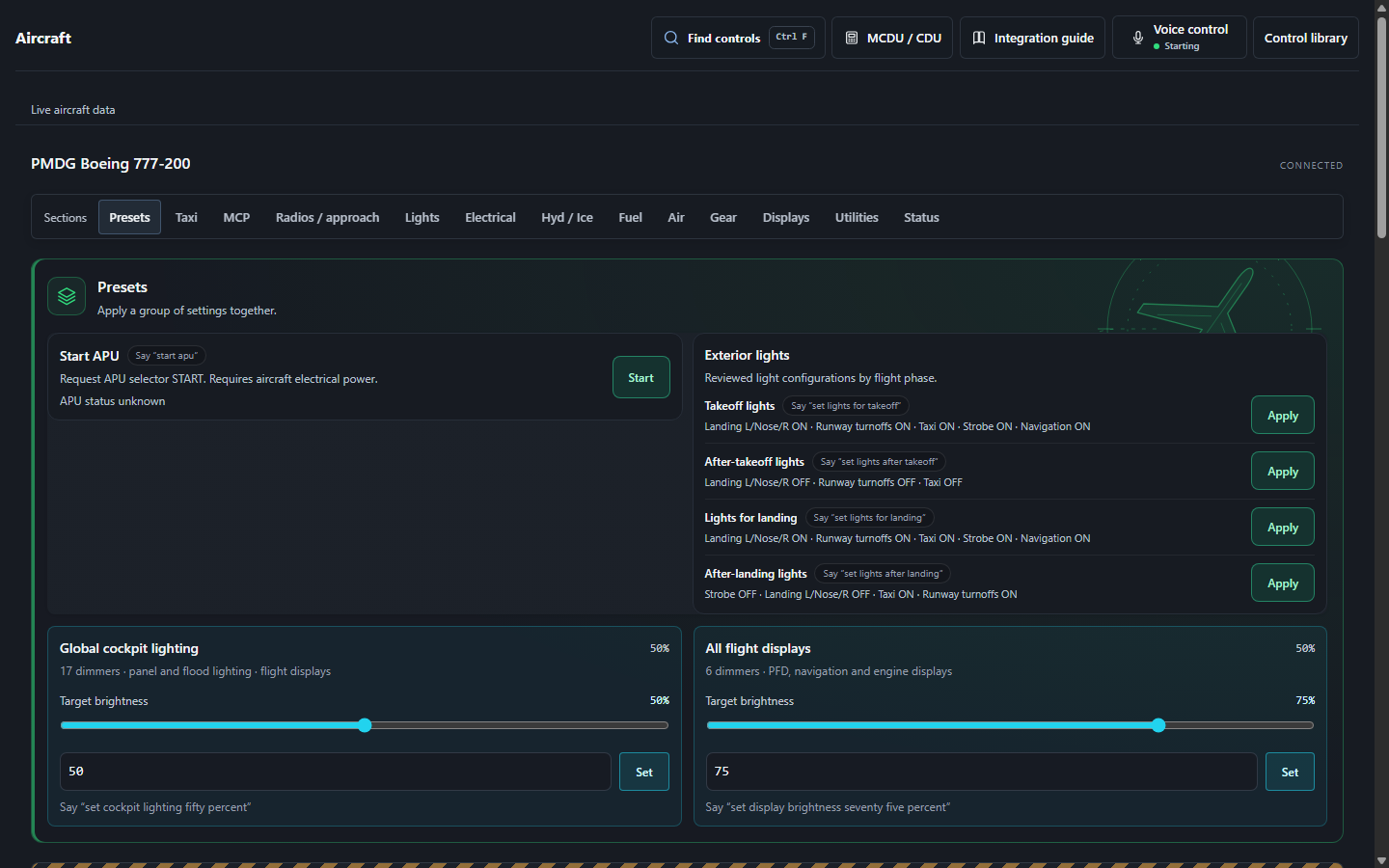
Task: Click the 'Takeoff lights' preset name
Action: [x=740, y=406]
